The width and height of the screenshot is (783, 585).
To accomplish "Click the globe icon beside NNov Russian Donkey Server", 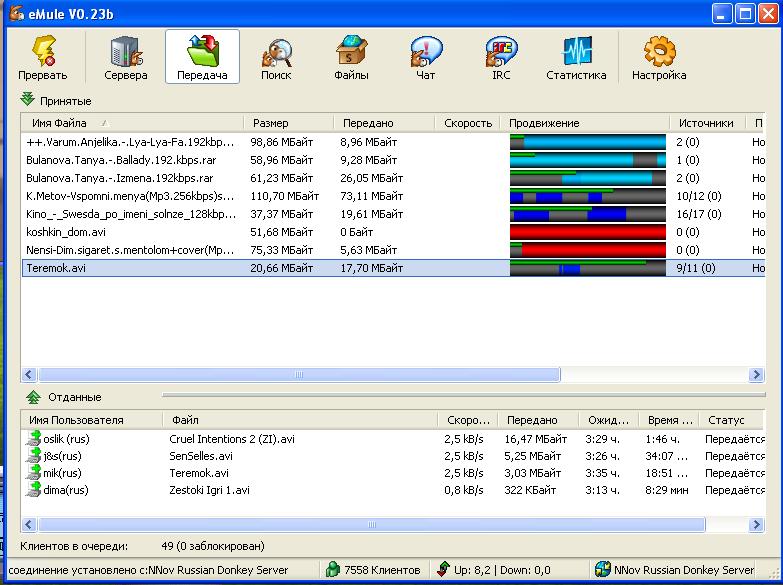I will click(603, 569).
